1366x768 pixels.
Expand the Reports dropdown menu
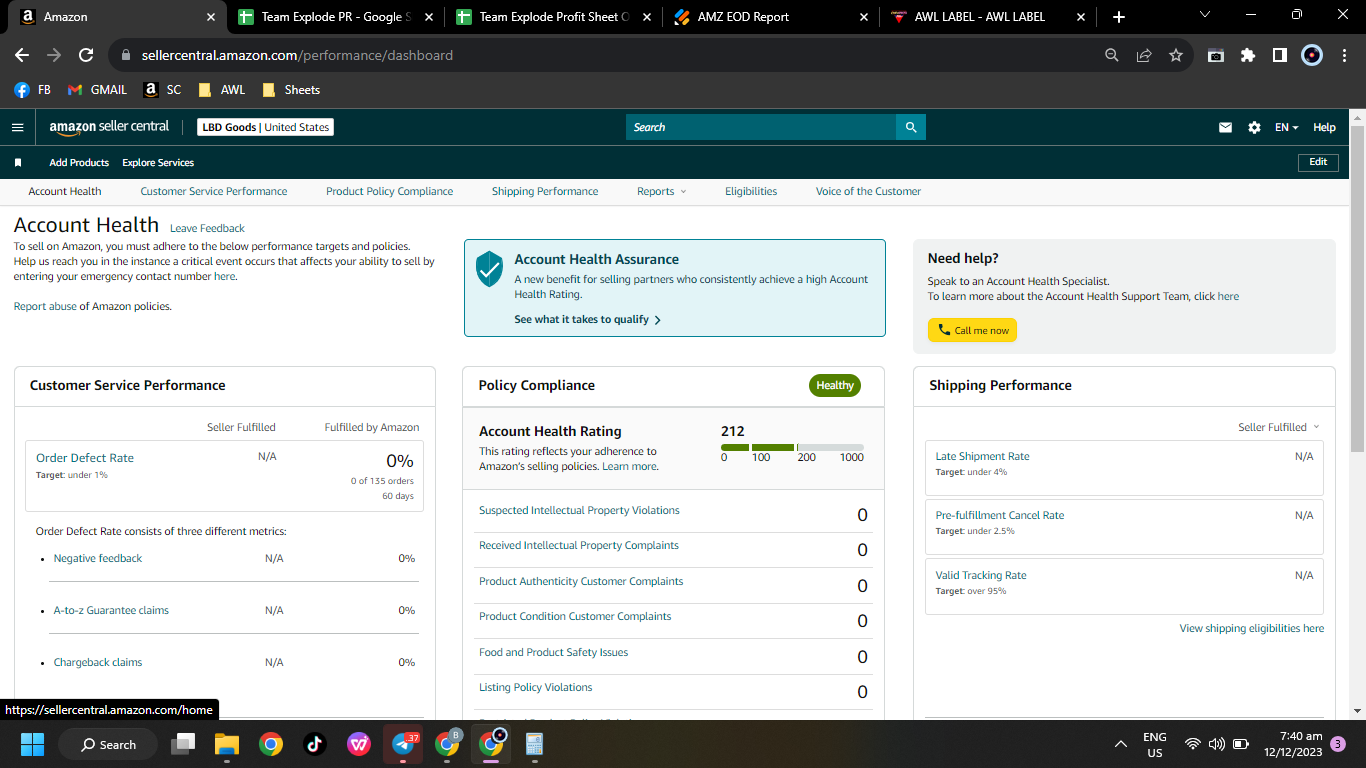661,191
